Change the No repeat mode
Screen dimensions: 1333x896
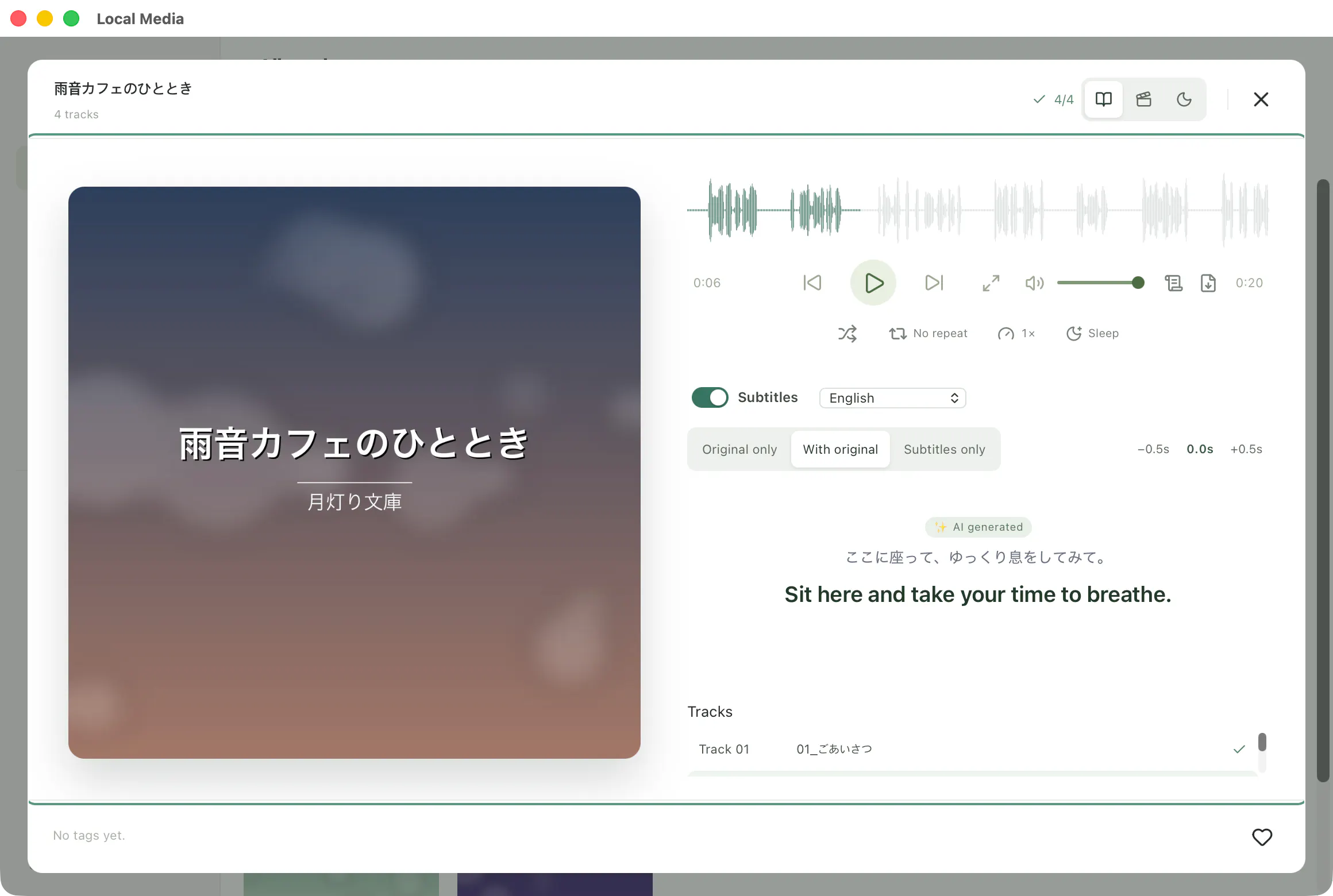click(928, 333)
